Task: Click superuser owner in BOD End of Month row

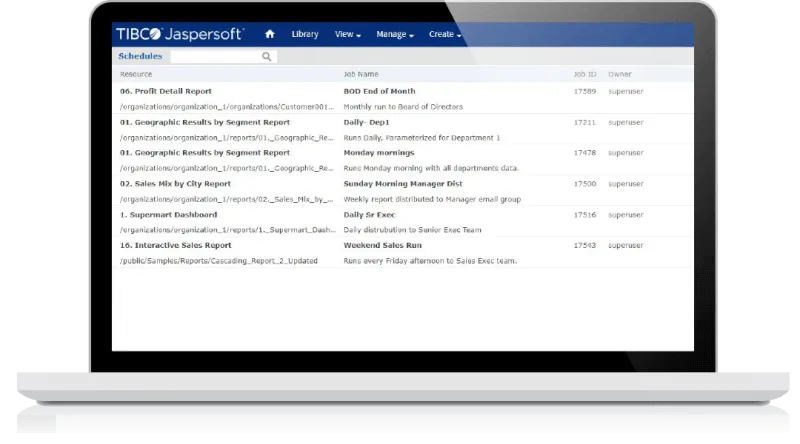Action: [x=626, y=91]
